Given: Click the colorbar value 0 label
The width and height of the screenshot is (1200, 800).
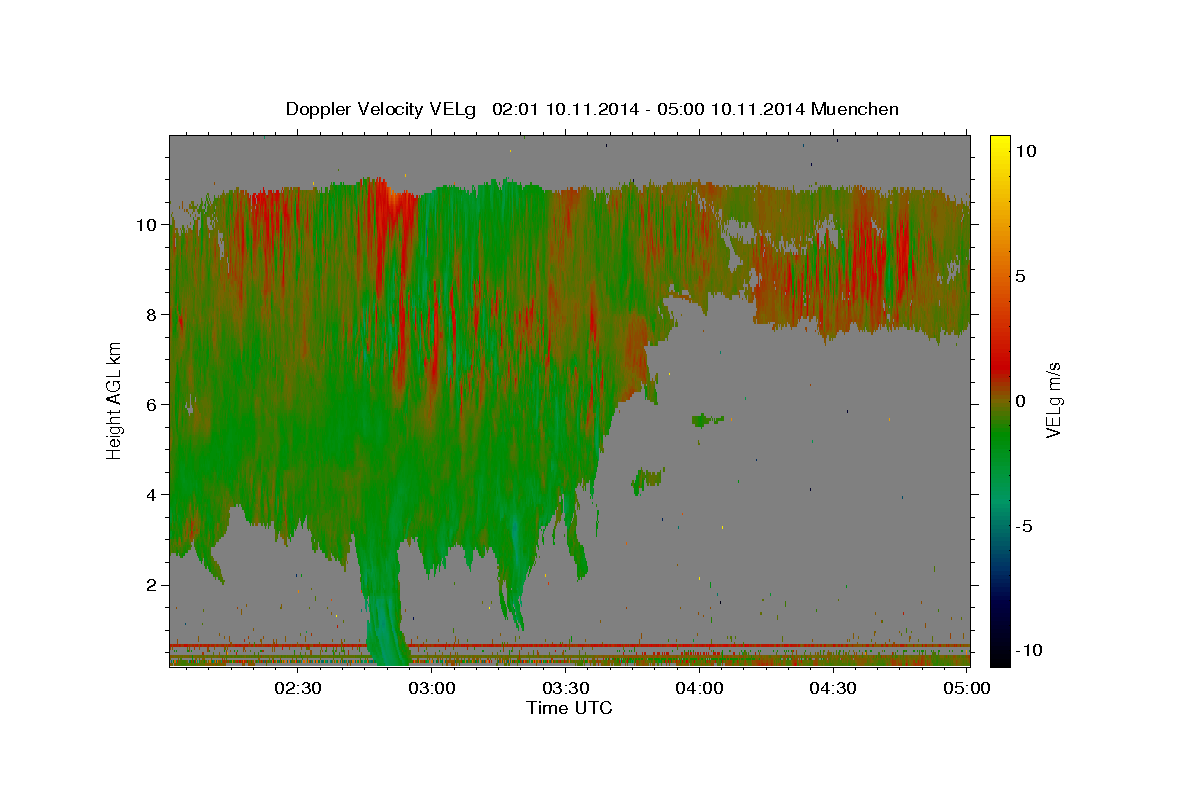Looking at the screenshot, I should [1021, 401].
